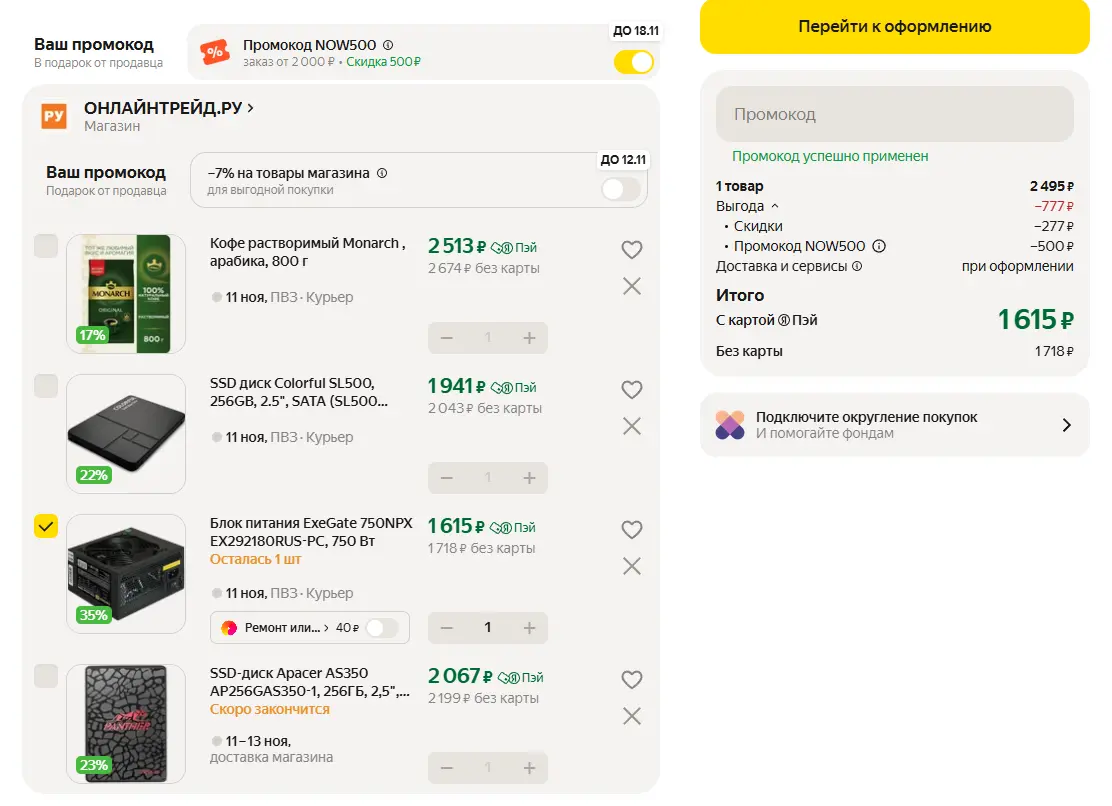Add ExeGate power supply to favorites
Viewport: 1112px width, 806px height.
(x=631, y=530)
